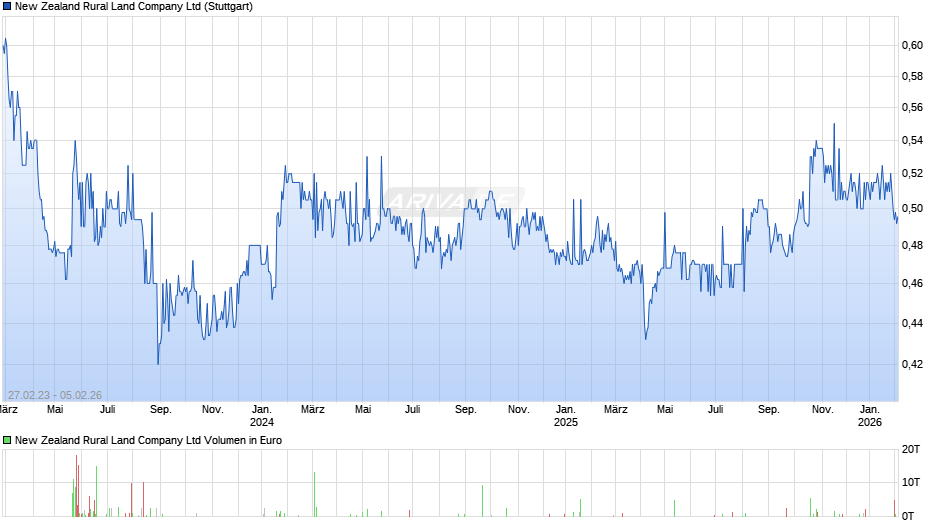Click the date range label '27.02.23 - 05.02.26'
The image size is (940, 526).
pos(55,395)
